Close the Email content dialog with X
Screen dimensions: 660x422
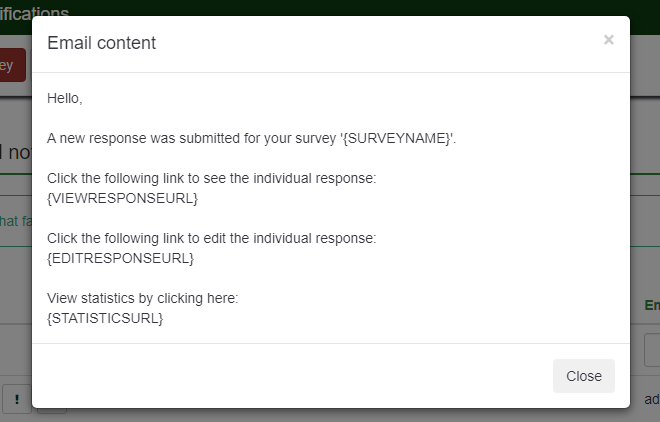pyautogui.click(x=608, y=40)
